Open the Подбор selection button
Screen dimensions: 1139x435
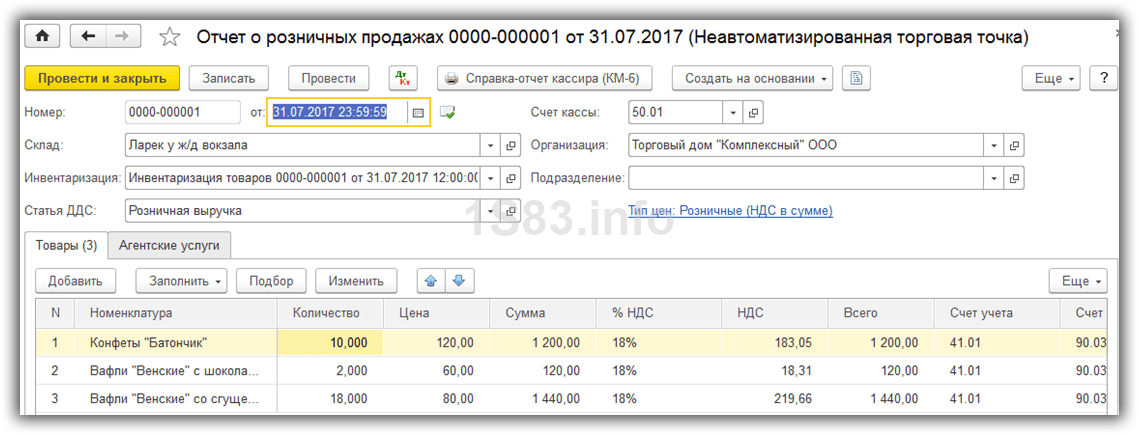(x=271, y=280)
